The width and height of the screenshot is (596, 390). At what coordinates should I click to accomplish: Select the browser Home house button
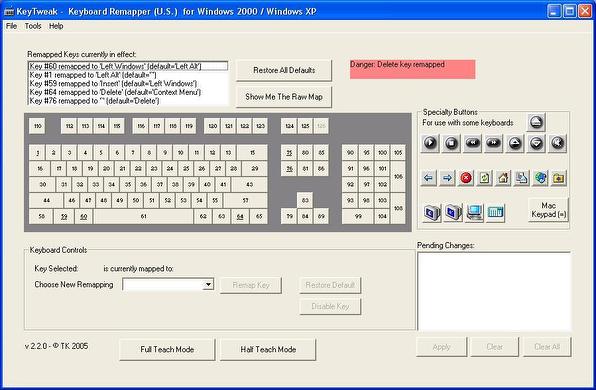coord(503,178)
